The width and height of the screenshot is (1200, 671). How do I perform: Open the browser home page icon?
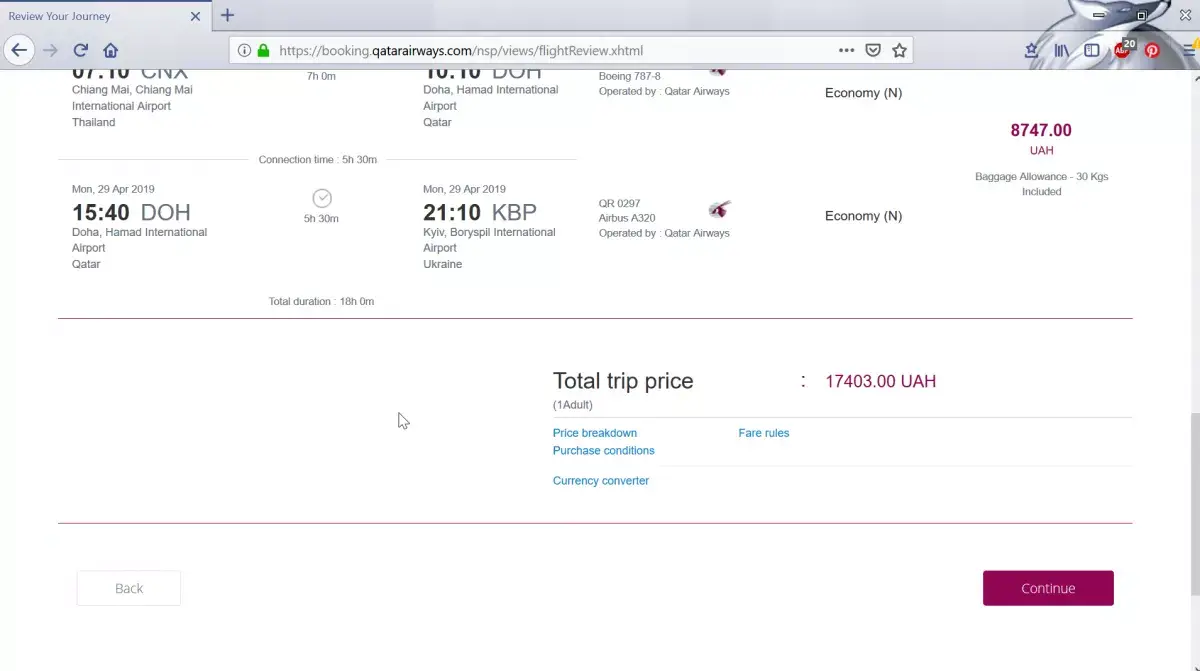tap(111, 50)
